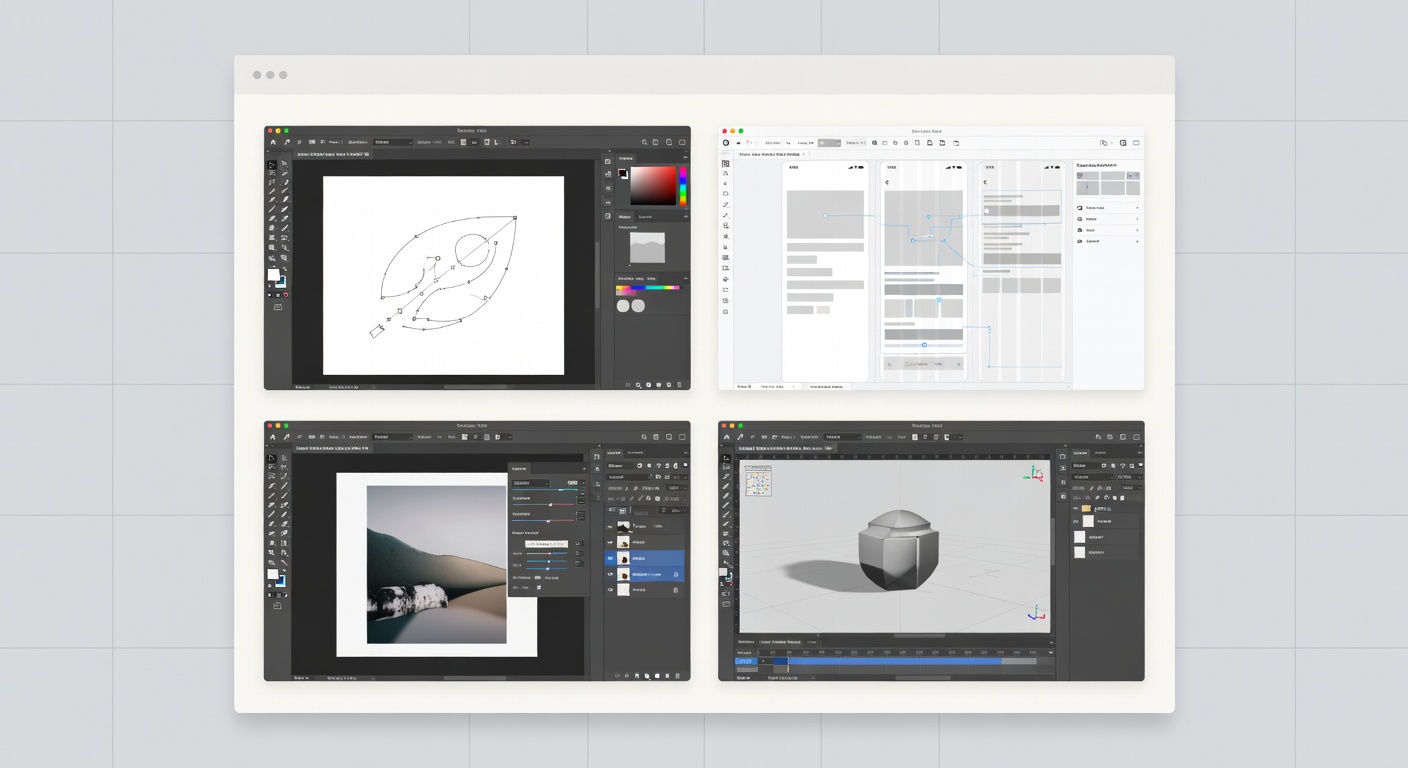Screen dimensions: 1408x768
Task: Click gradient ramp field in adjustments panel
Action: 547,543
